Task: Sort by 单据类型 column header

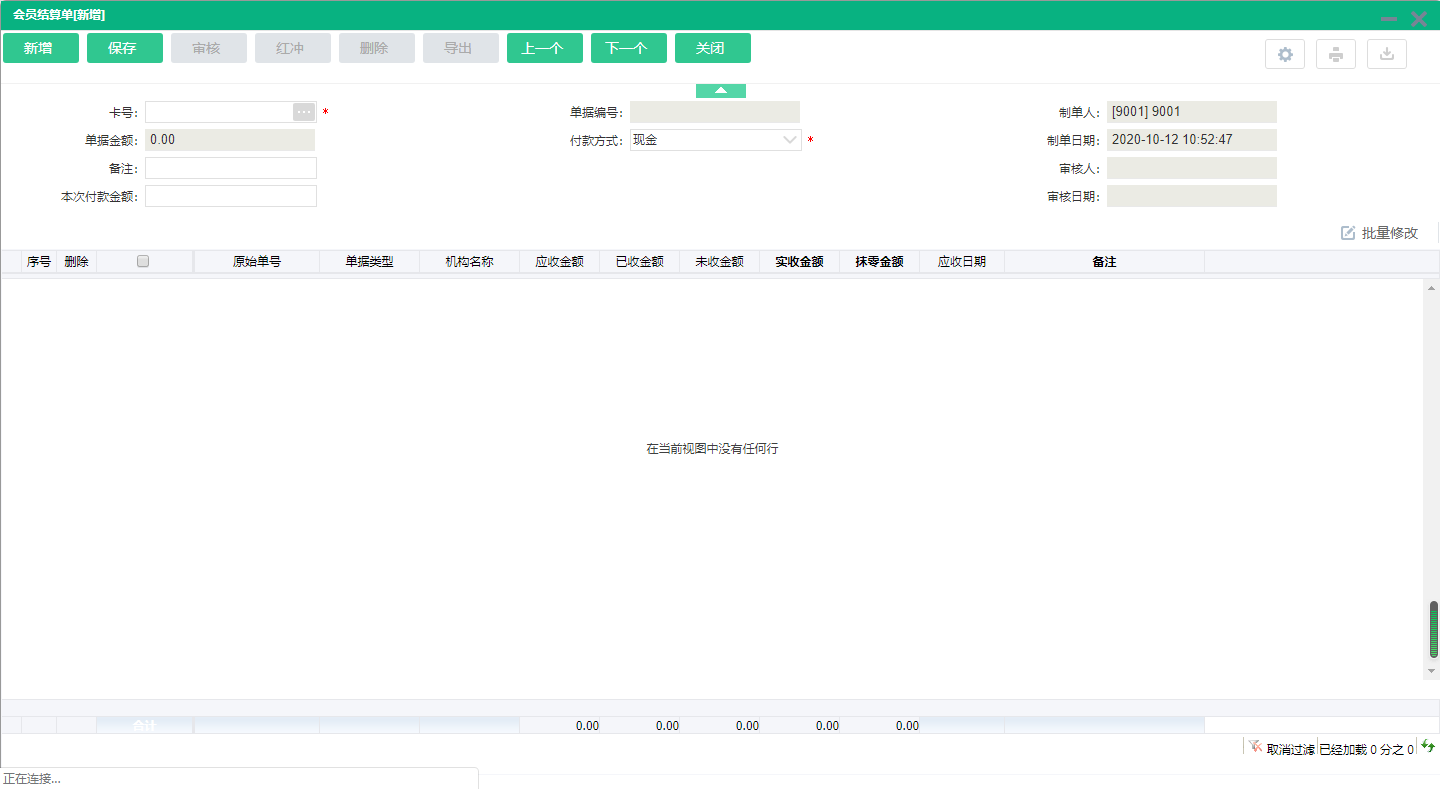Action: click(370, 262)
